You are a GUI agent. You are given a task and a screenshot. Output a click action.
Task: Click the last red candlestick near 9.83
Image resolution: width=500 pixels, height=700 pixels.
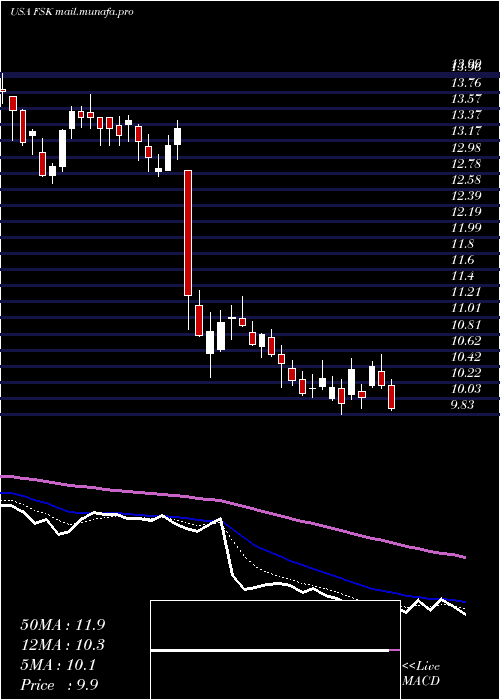[392, 397]
